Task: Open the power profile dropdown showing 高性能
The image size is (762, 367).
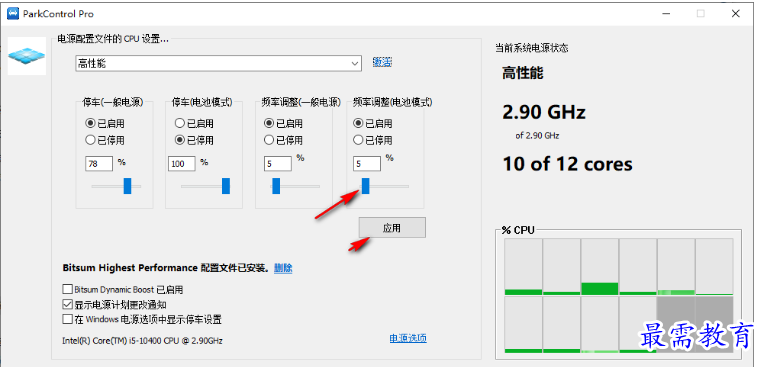Action: 218,63
